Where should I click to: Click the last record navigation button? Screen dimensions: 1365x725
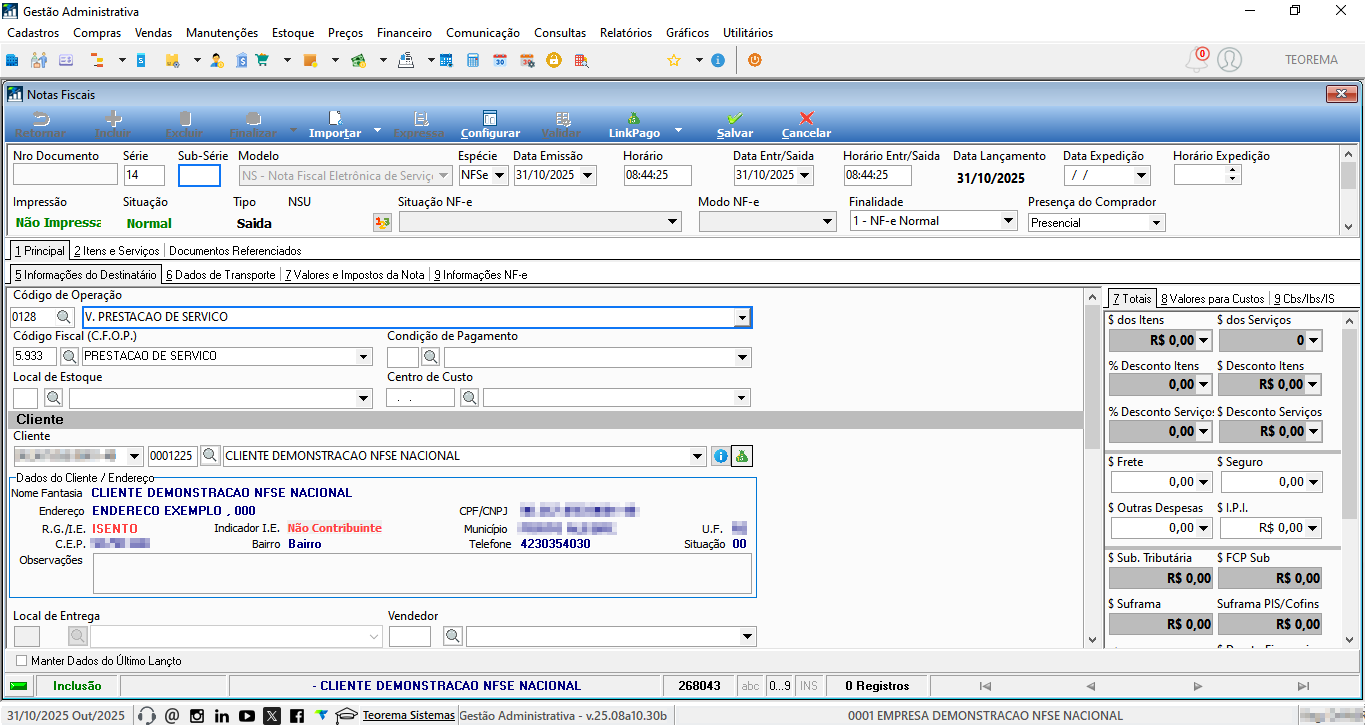(1303, 686)
